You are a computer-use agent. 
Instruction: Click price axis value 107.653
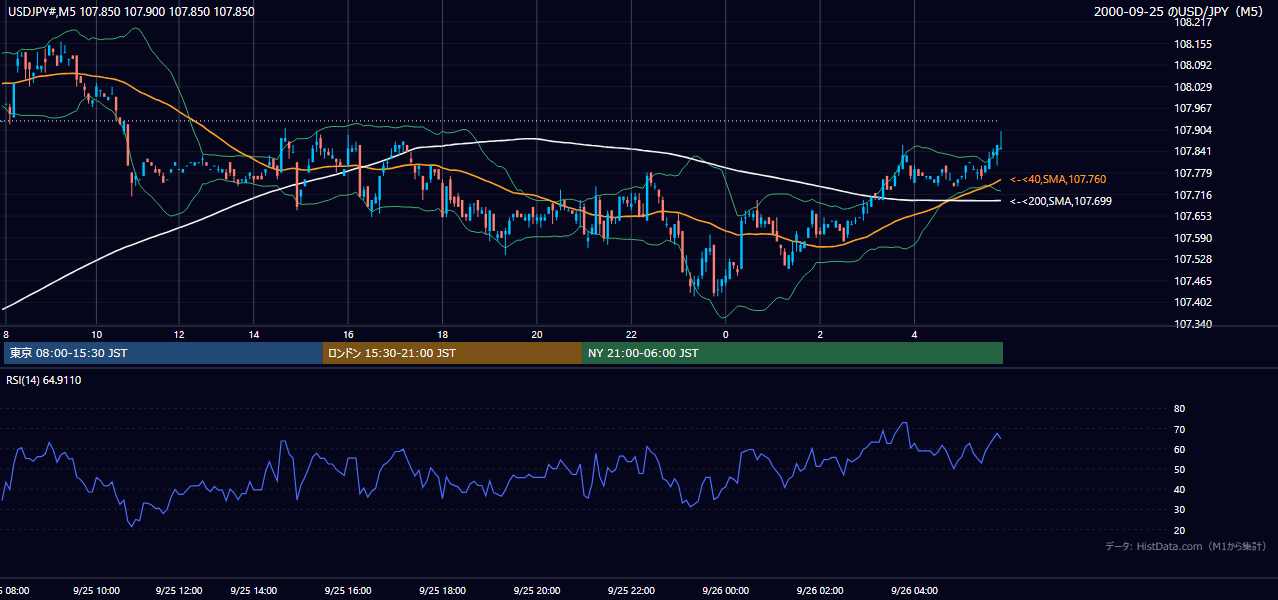coord(1192,216)
